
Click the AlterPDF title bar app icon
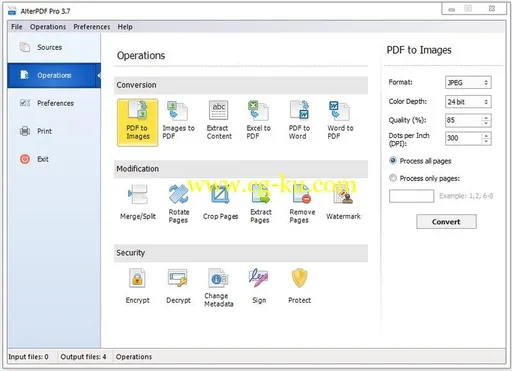pos(12,11)
